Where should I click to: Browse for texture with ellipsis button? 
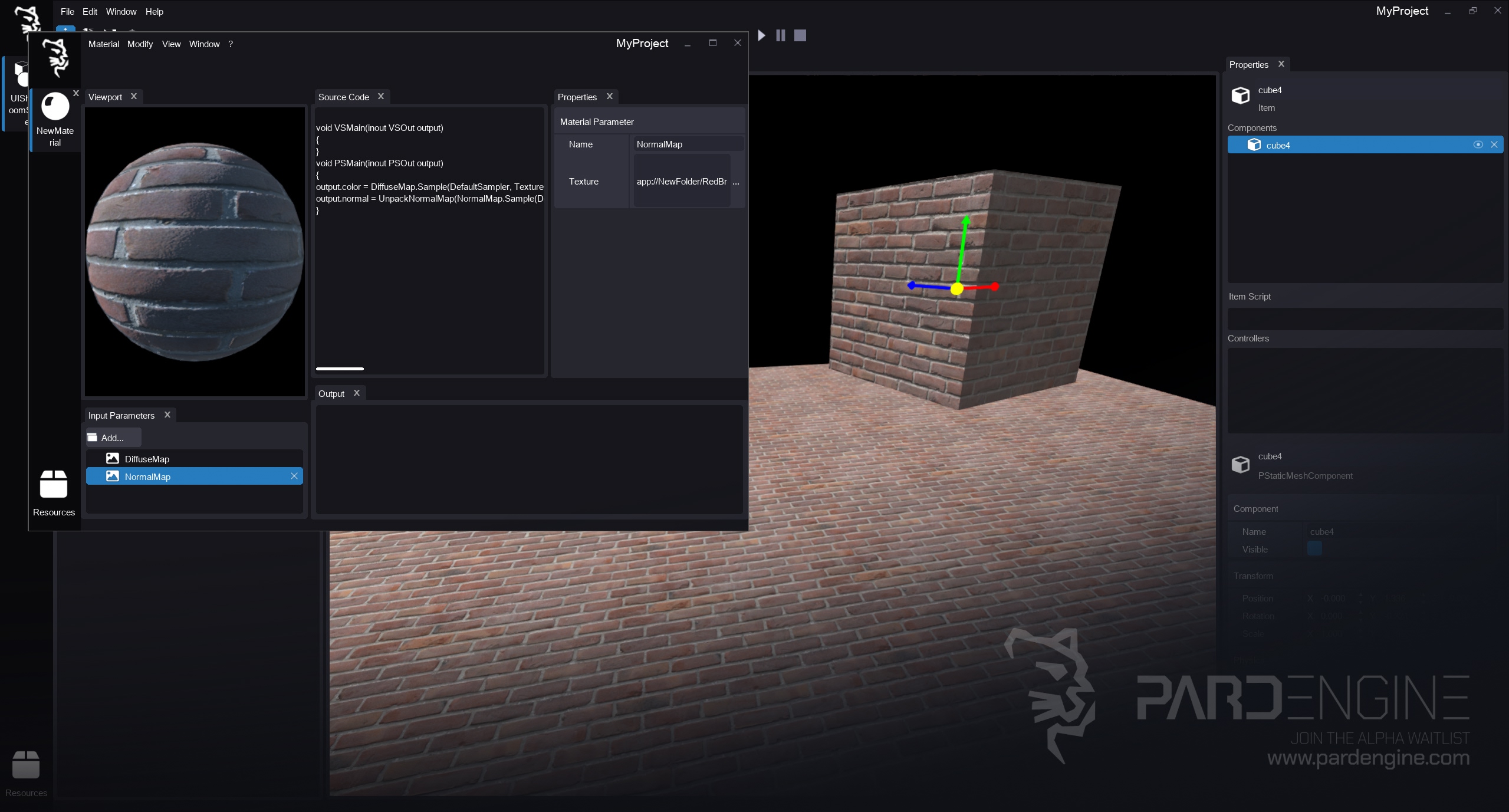pos(736,182)
